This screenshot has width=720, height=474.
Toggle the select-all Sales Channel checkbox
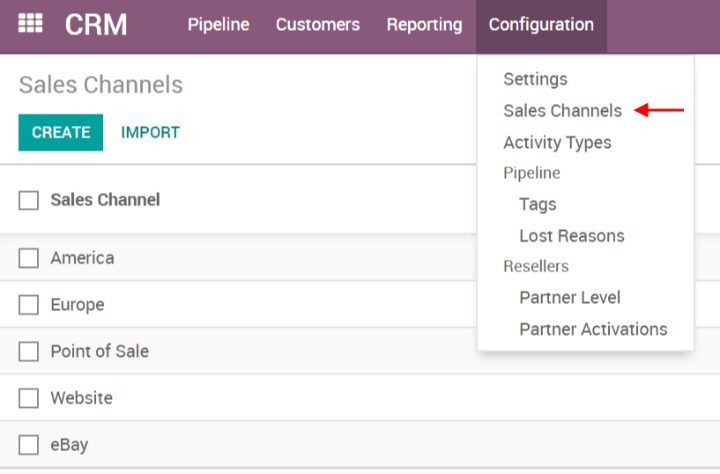pos(29,200)
